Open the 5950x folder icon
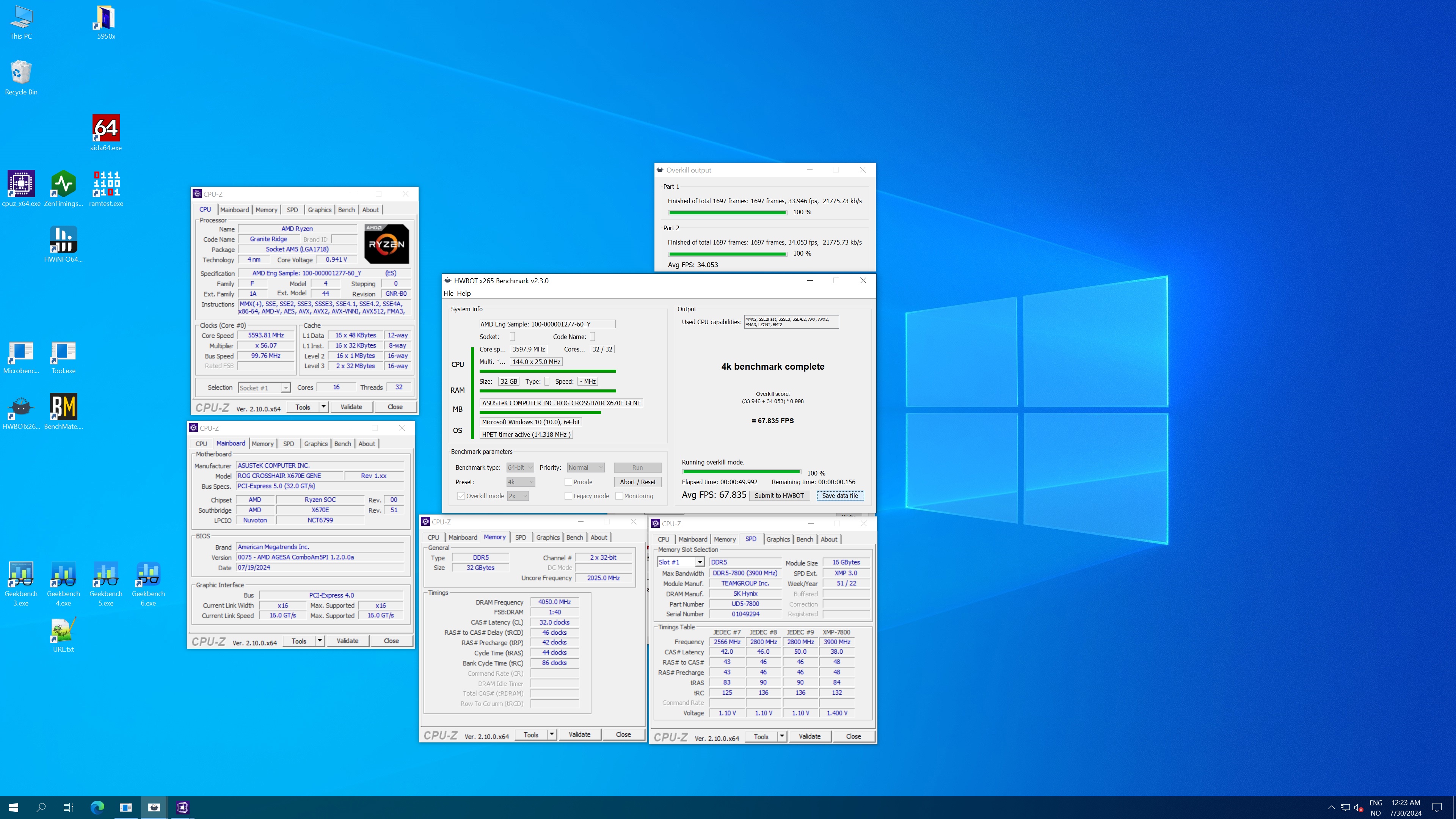This screenshot has height=819, width=1456. click(x=106, y=22)
